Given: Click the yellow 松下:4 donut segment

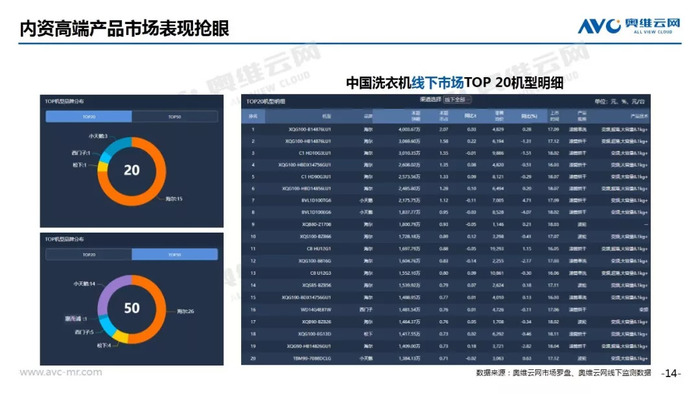Looking at the screenshot, I should click(x=120, y=337).
